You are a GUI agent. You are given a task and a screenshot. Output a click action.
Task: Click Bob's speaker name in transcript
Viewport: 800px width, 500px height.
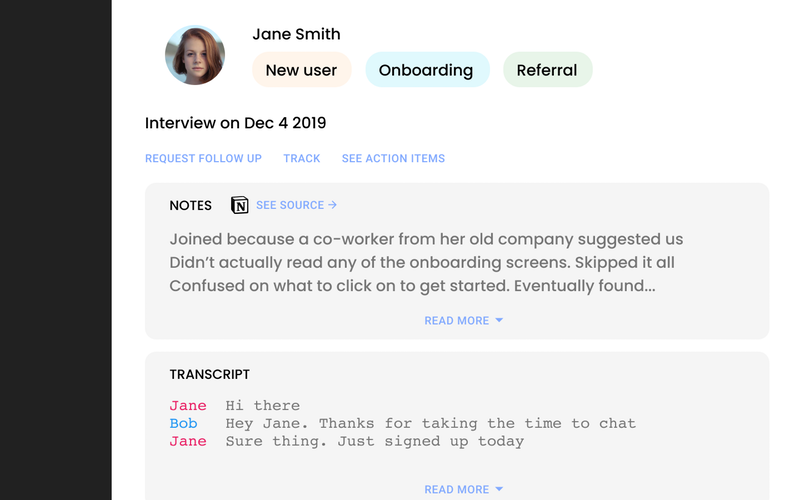tap(183, 423)
